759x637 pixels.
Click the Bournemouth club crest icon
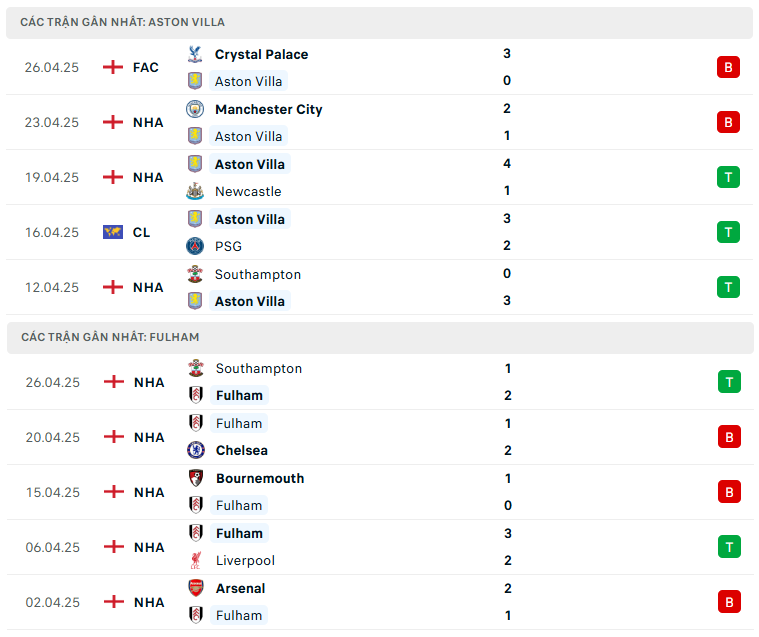(x=196, y=478)
